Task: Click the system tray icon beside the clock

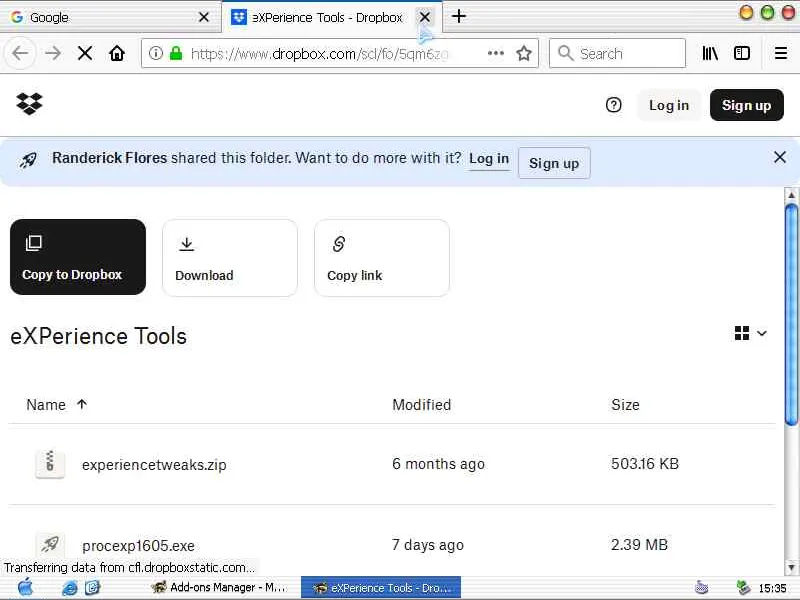Action: click(x=743, y=588)
